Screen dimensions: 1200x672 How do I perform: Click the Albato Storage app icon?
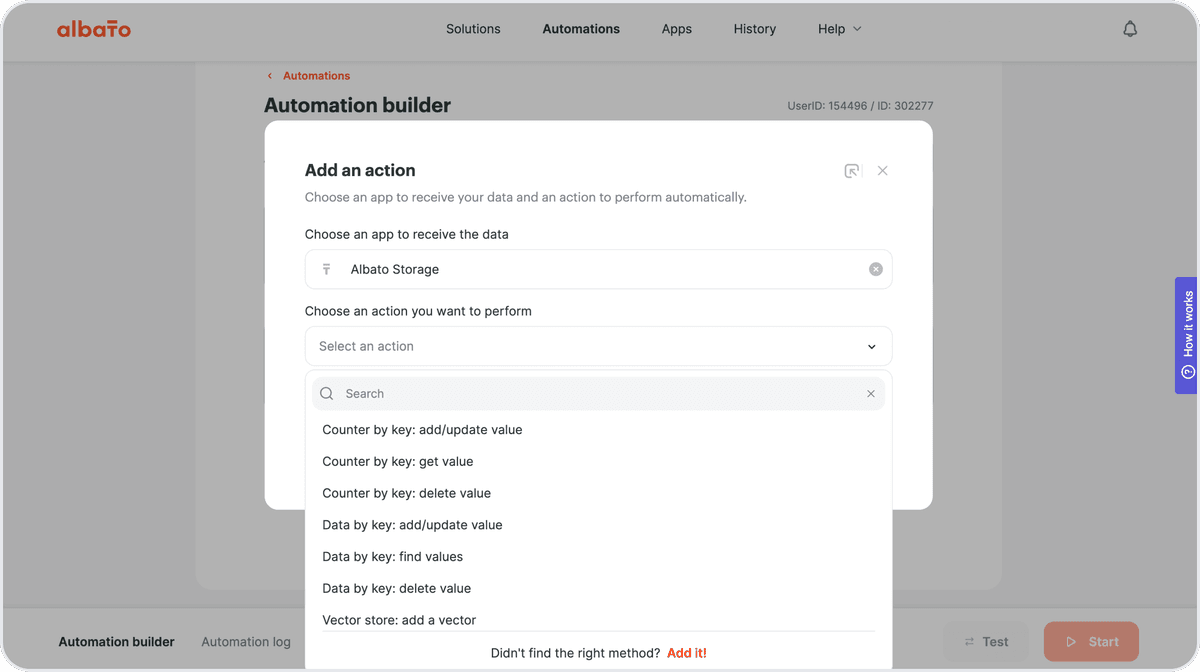[x=326, y=269]
